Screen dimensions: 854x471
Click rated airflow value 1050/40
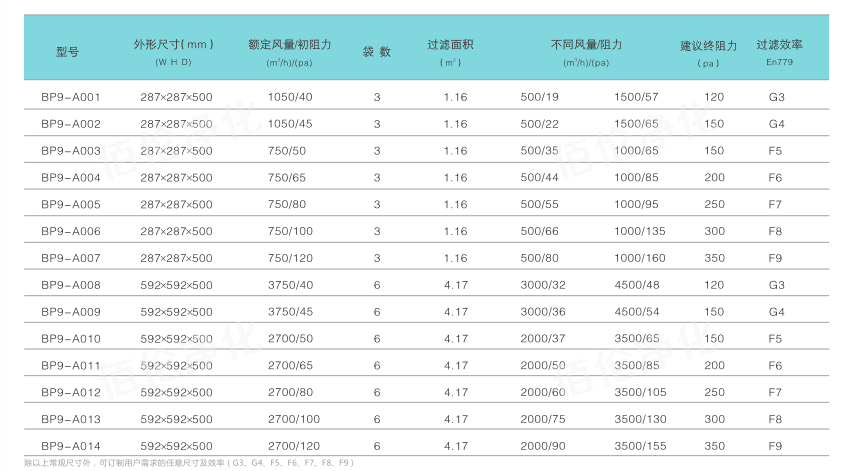point(290,97)
